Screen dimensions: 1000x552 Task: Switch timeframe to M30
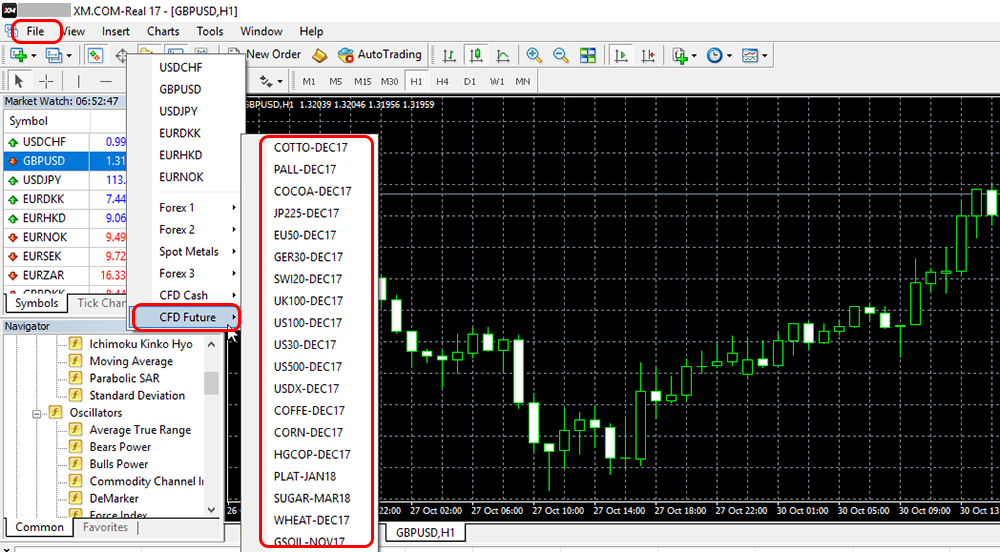coord(390,82)
